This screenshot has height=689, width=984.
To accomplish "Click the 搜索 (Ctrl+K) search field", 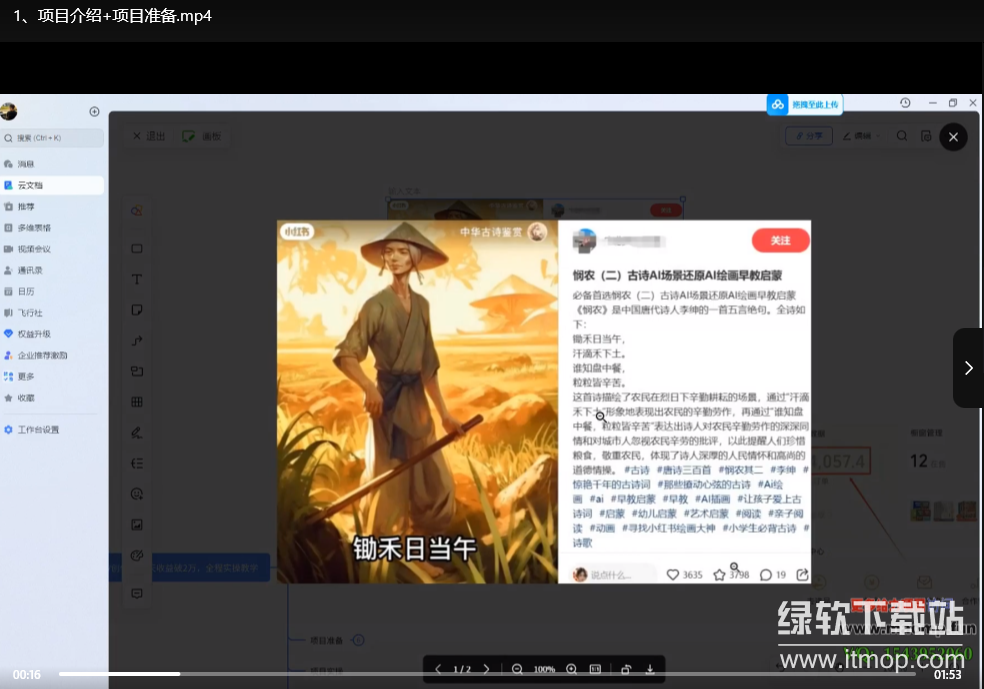I will coord(53,138).
